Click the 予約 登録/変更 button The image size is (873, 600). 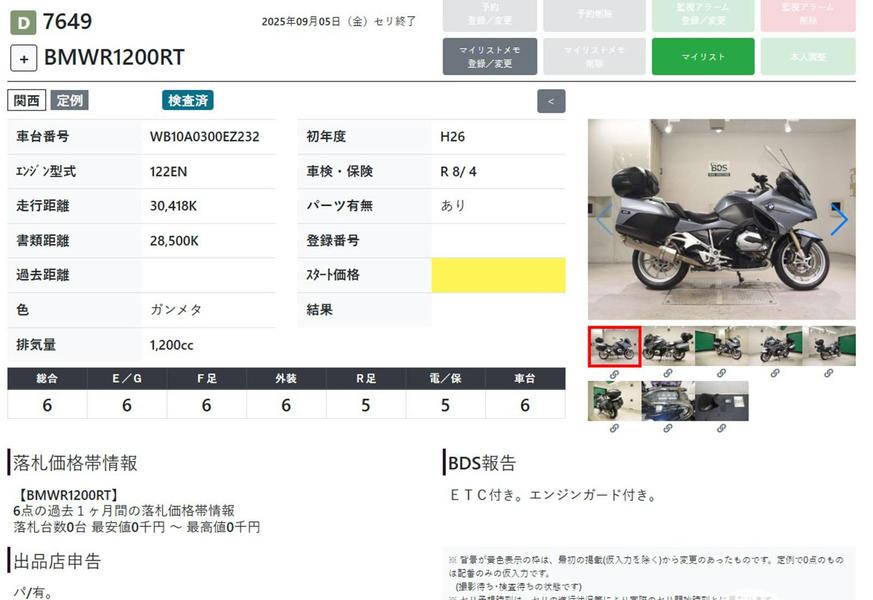click(489, 16)
